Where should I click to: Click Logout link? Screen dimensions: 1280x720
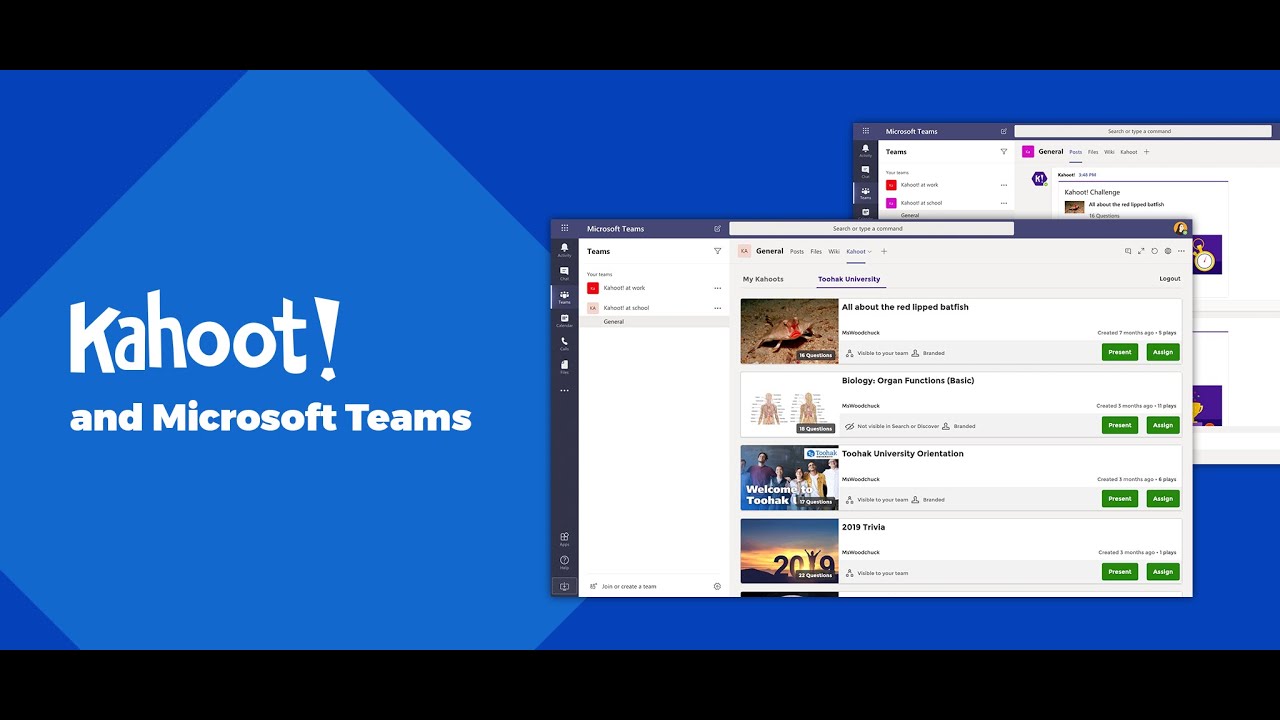[x=1170, y=279]
